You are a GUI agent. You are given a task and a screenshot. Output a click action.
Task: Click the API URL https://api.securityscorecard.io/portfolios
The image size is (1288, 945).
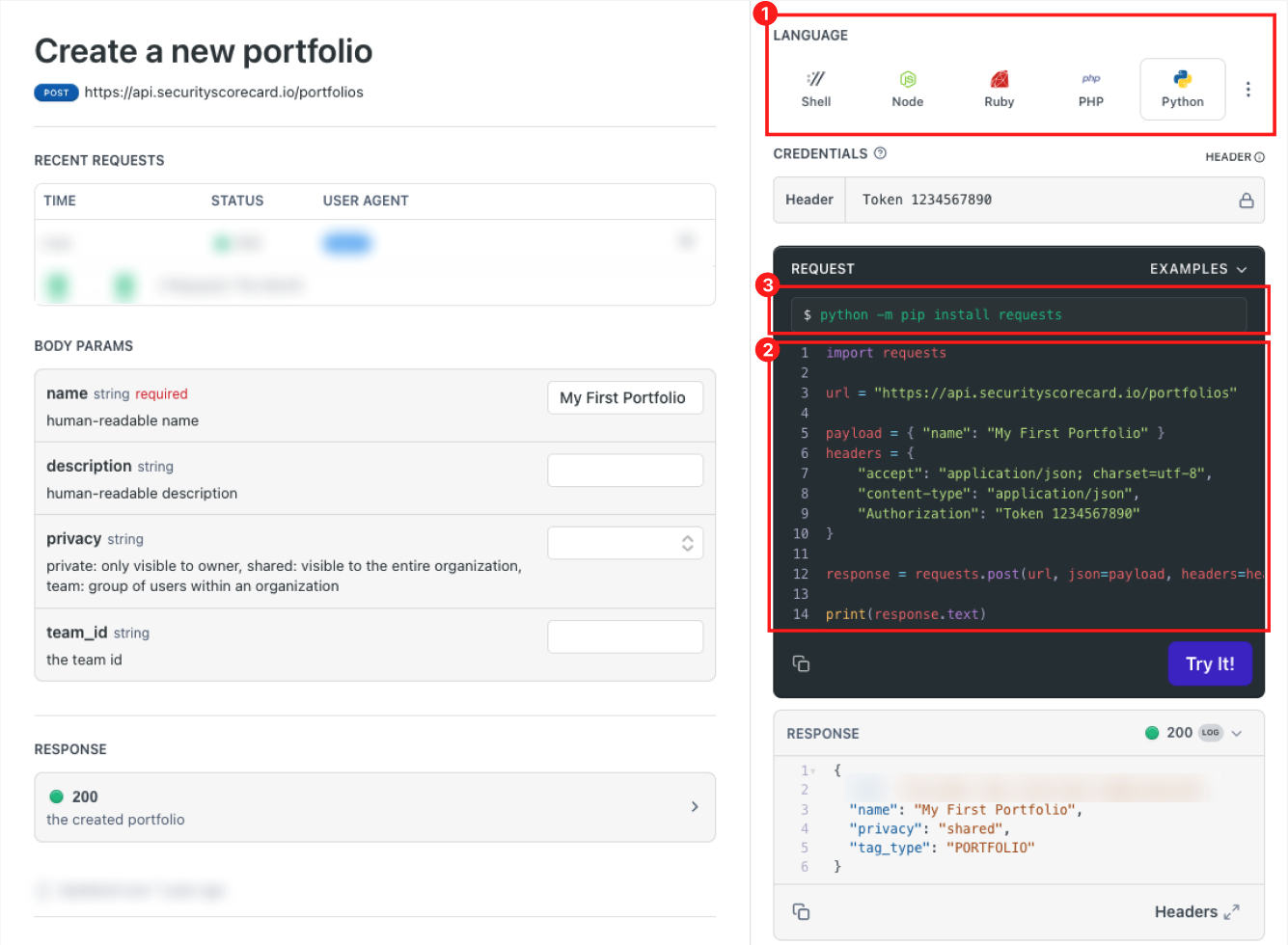[224, 93]
